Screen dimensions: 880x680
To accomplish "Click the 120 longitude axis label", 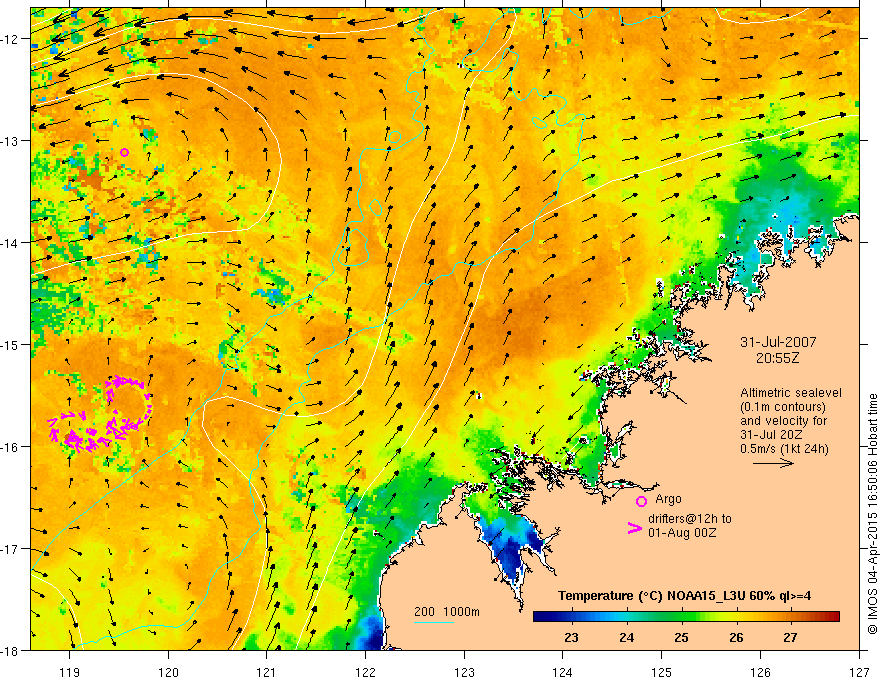I will [168, 672].
